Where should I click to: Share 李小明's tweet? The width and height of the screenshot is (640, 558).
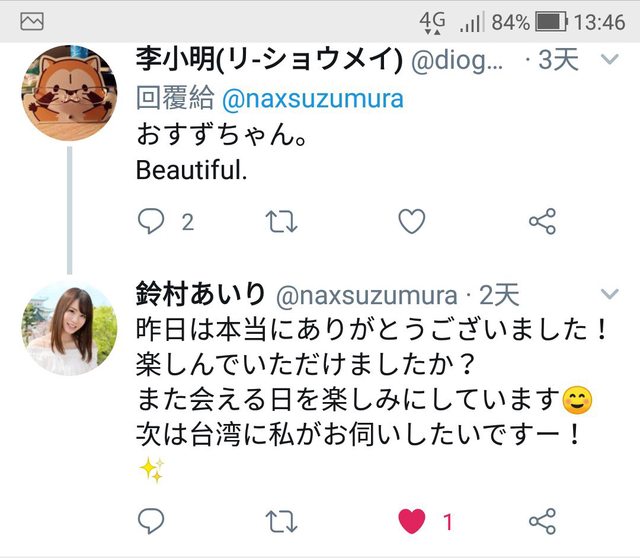coord(542,222)
